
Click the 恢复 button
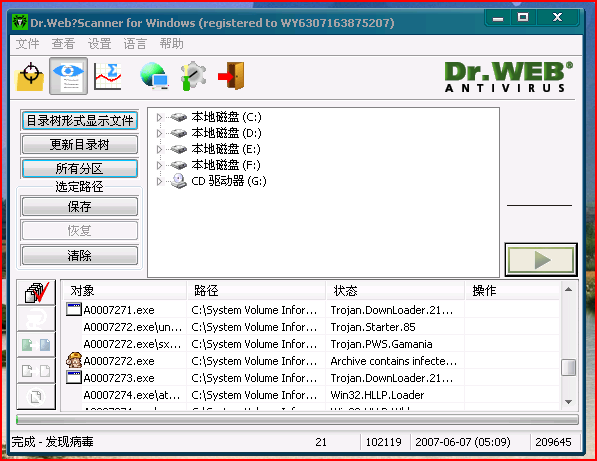point(80,231)
